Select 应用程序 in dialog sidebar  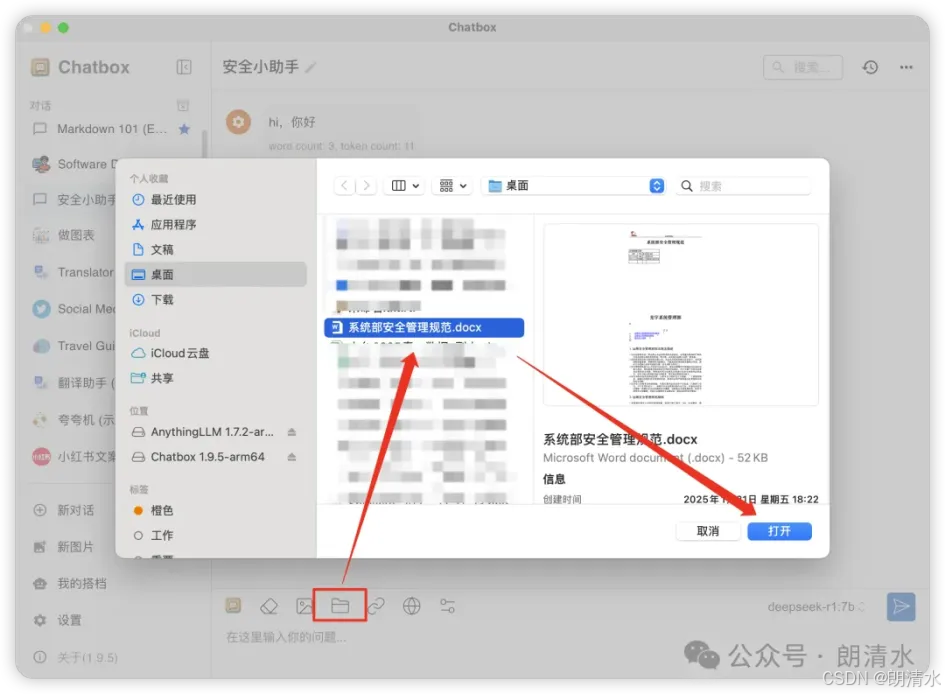pyautogui.click(x=216, y=225)
